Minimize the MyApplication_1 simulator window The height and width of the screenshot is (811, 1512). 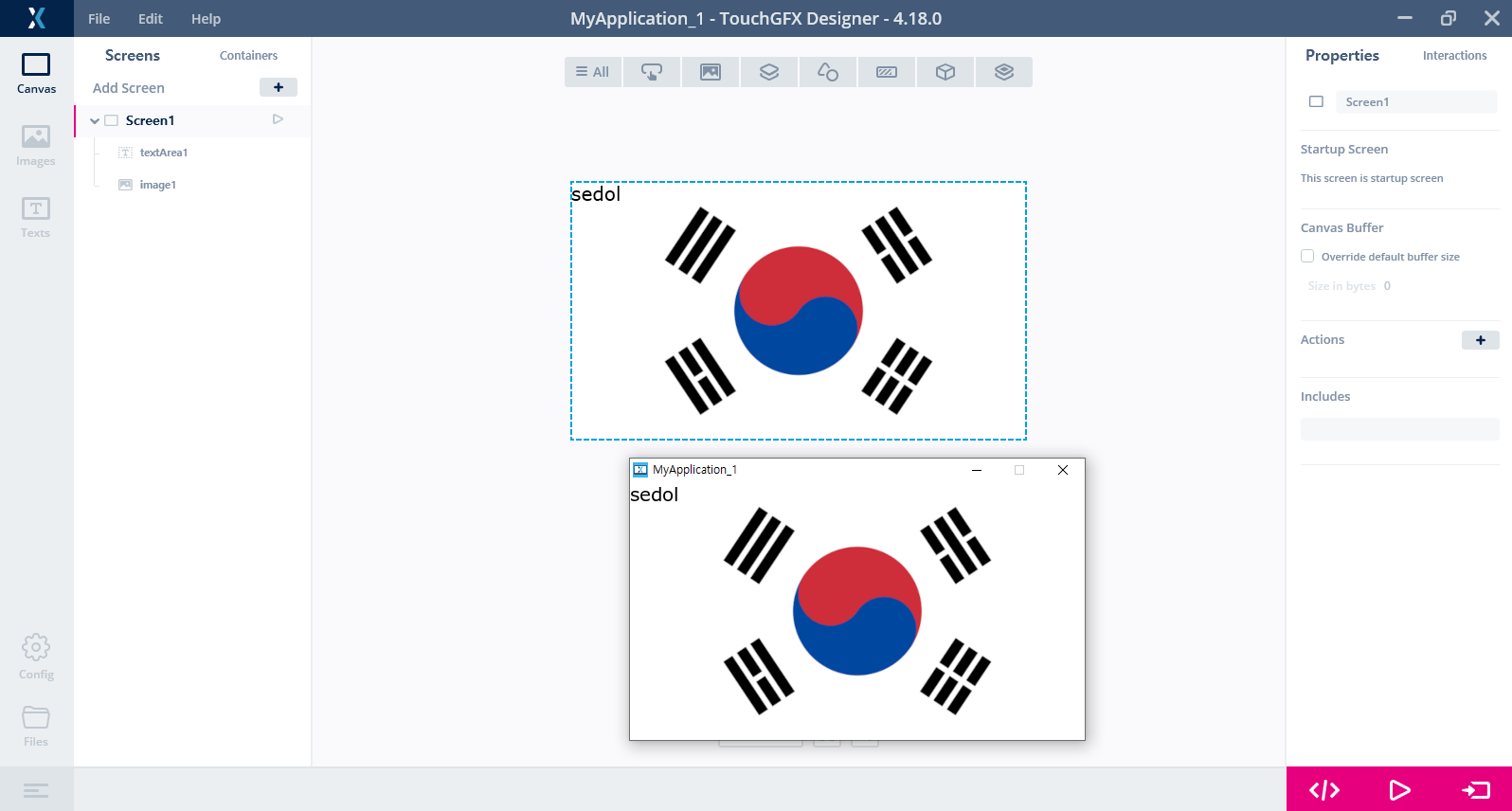(x=976, y=470)
